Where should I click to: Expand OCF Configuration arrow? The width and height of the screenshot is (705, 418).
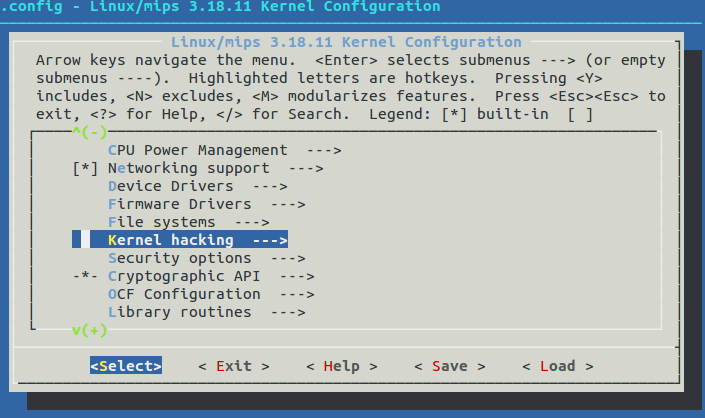coord(297,294)
